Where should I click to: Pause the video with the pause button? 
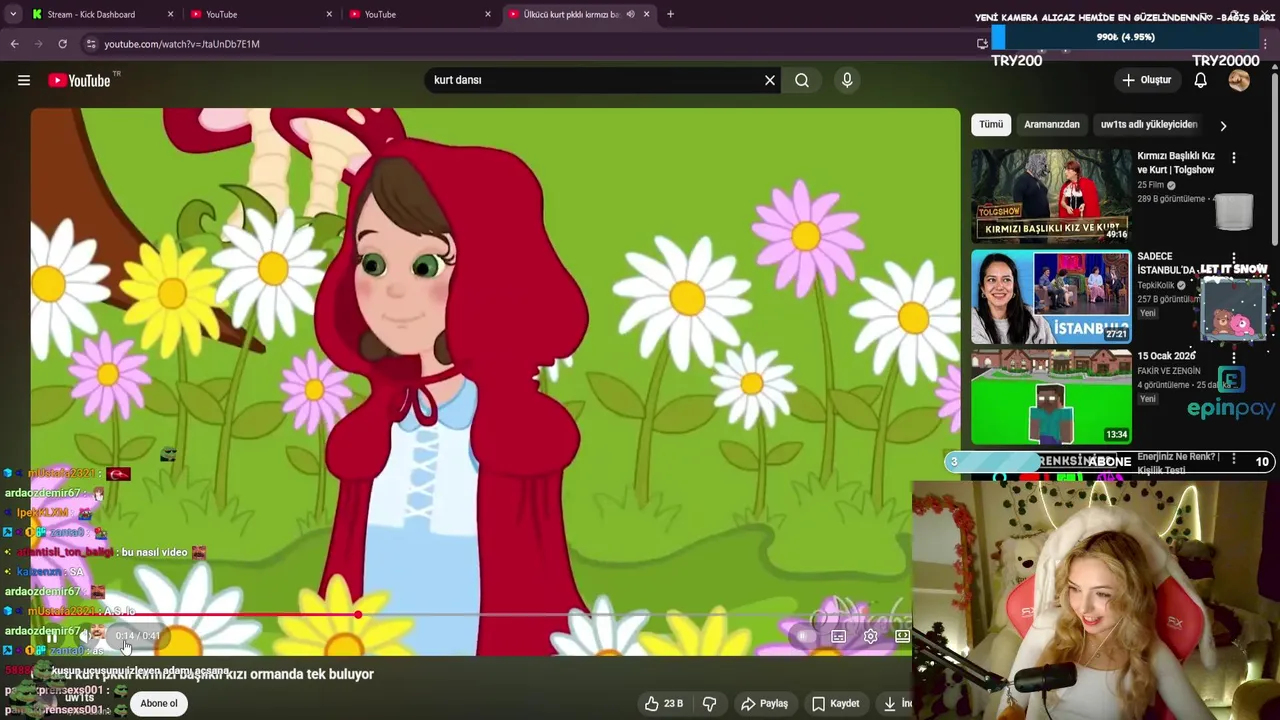coord(52,636)
